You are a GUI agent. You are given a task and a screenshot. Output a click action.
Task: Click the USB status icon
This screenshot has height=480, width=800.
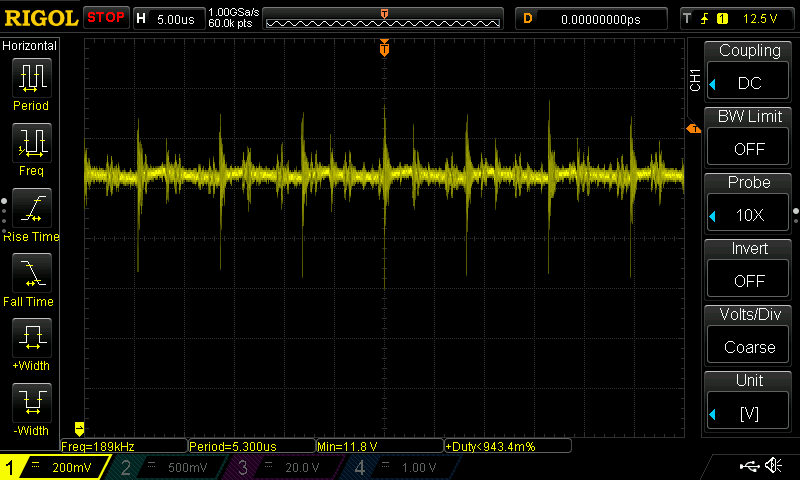(x=749, y=466)
